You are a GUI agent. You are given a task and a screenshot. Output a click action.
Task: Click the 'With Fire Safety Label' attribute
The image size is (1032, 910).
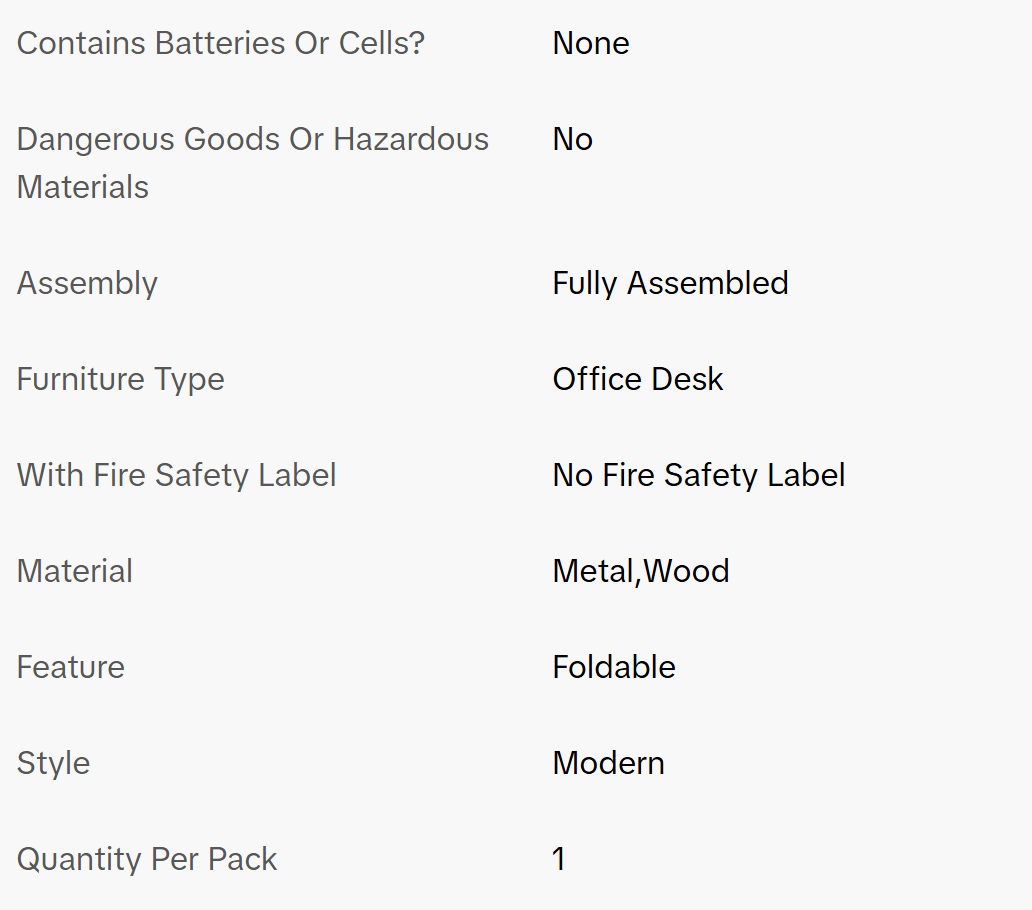[176, 475]
